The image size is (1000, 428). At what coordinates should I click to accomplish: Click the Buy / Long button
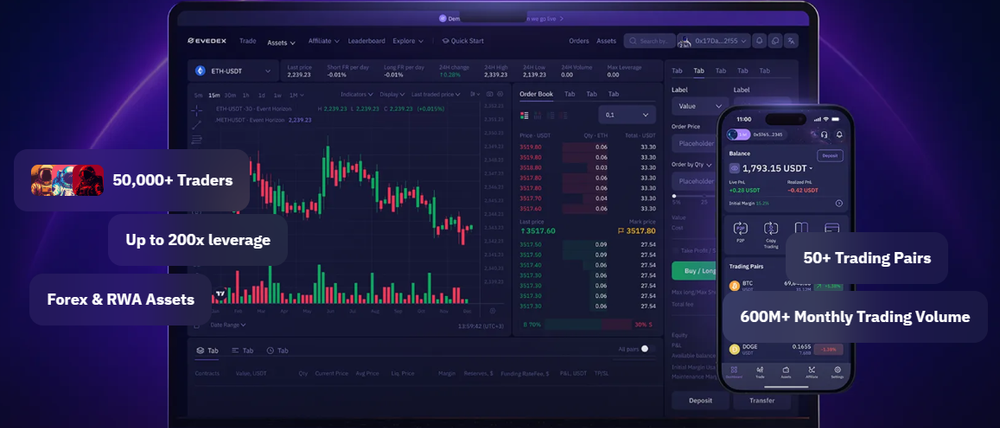(695, 270)
